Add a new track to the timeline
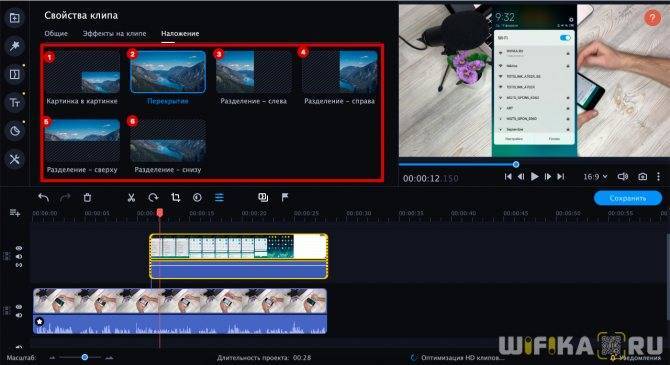670x365 pixels. coord(15,213)
